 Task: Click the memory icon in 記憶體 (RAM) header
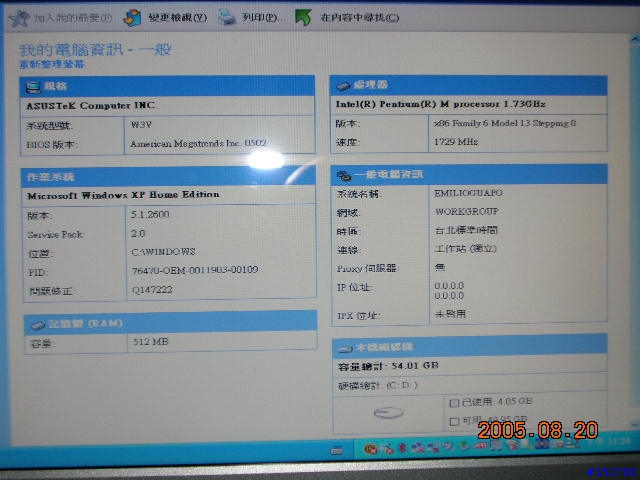[x=37, y=325]
